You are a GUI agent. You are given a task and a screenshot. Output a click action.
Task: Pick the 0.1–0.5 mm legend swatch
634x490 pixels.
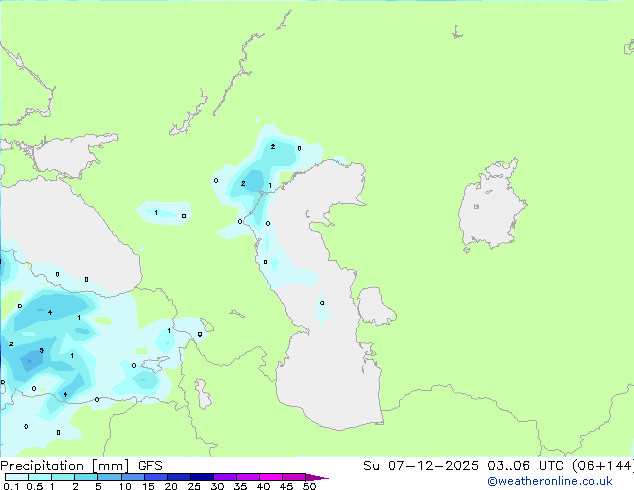click(17, 477)
